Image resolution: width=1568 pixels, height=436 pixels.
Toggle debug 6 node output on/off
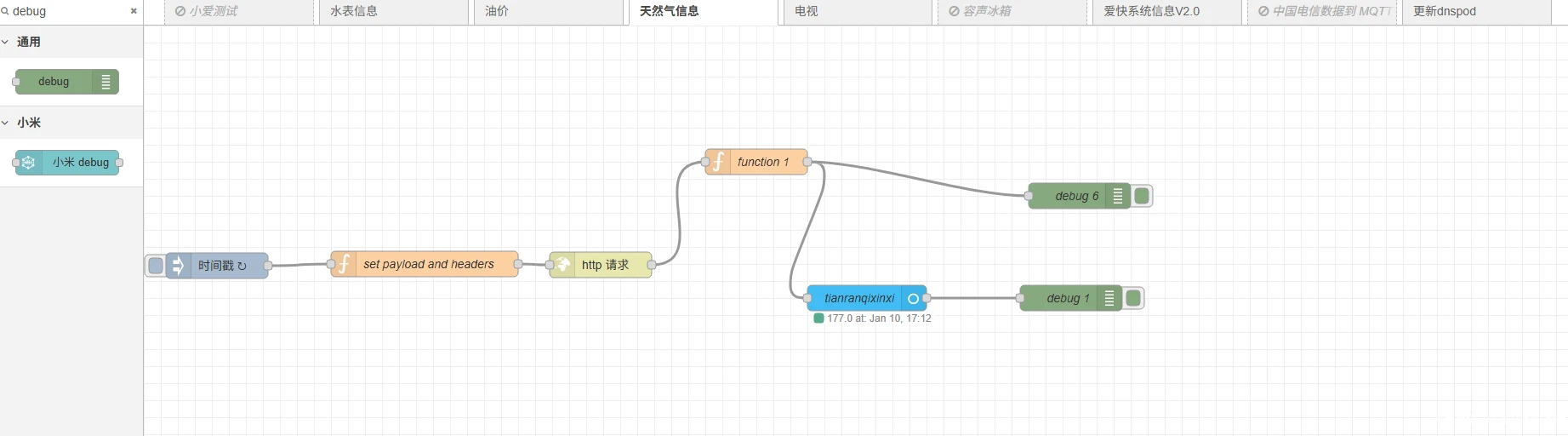[x=1142, y=197]
